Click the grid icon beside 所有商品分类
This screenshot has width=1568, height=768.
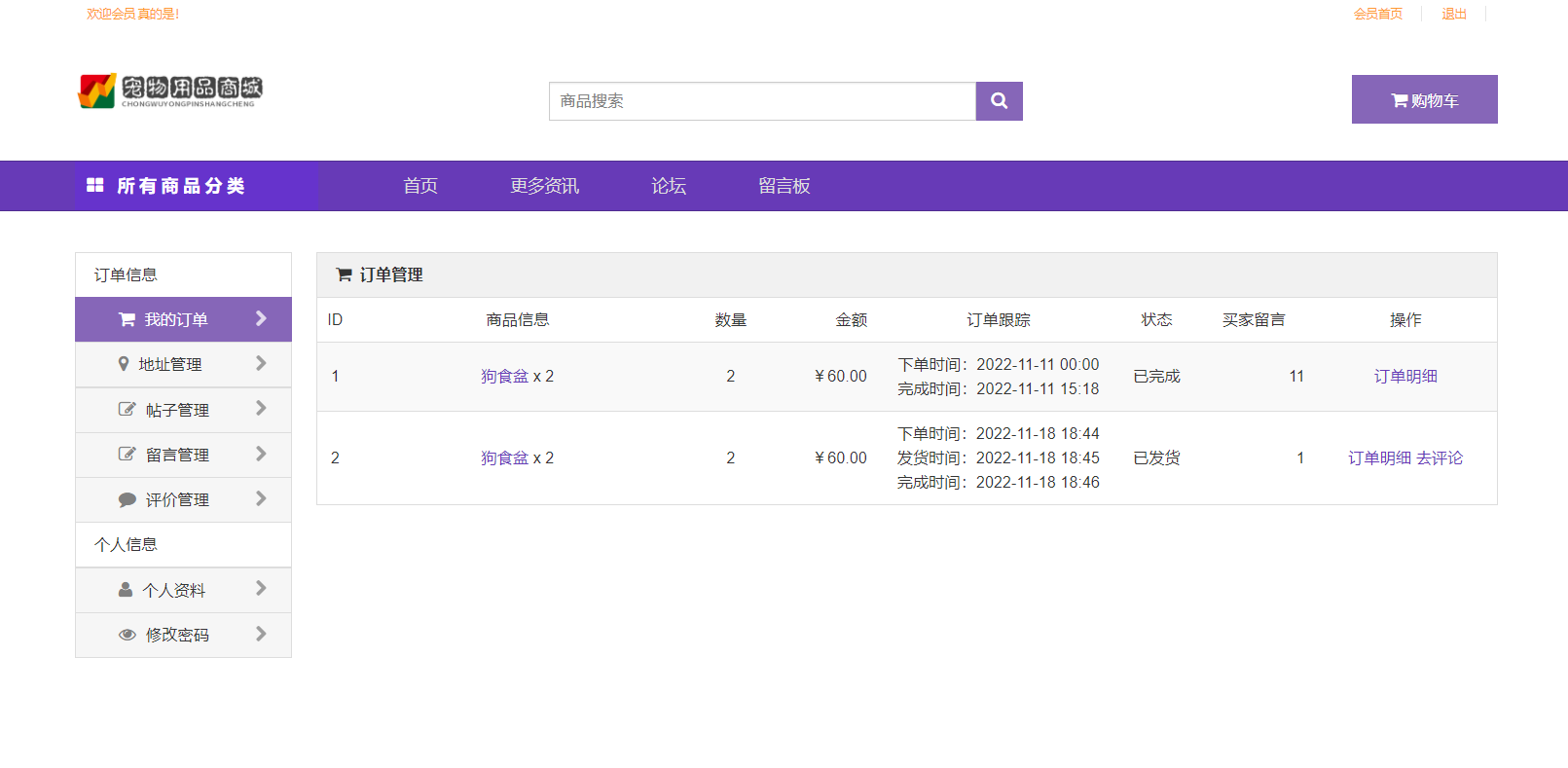point(95,185)
